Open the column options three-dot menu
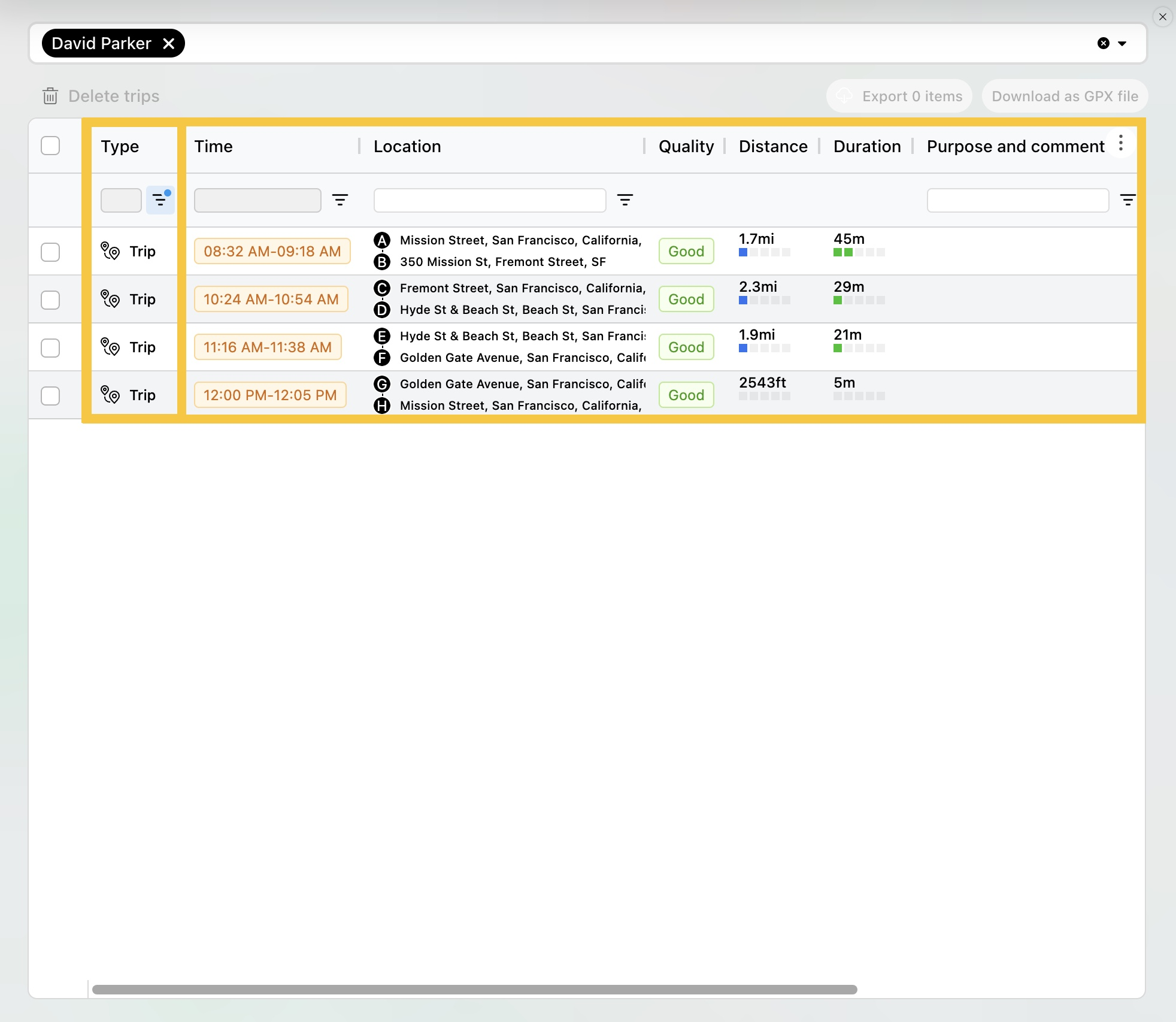 [1121, 143]
